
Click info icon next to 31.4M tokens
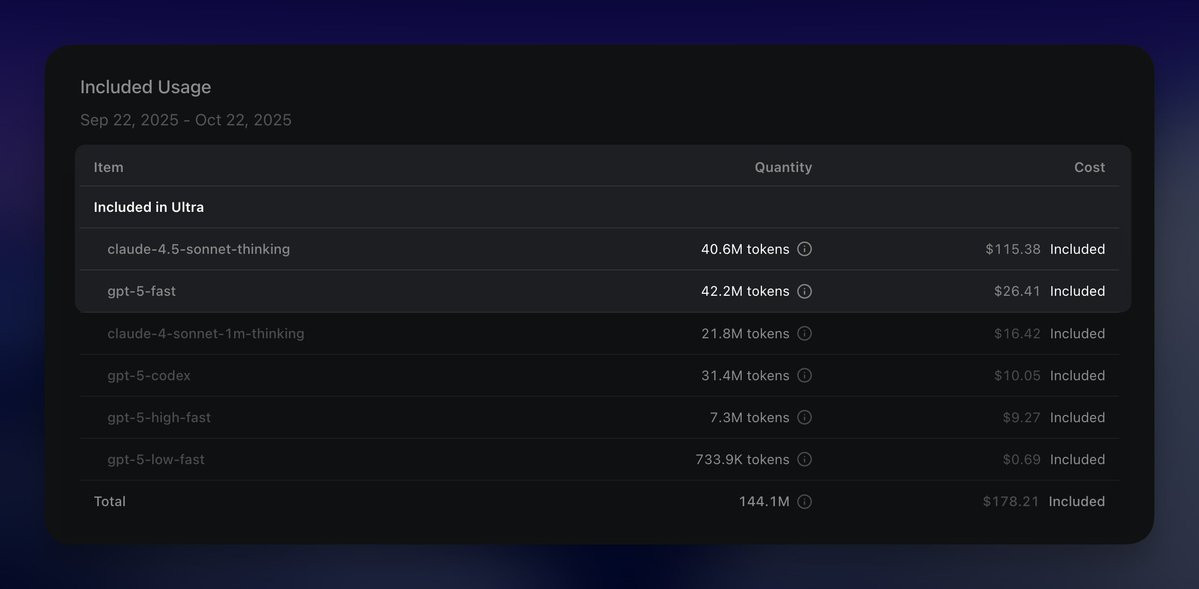click(x=804, y=376)
